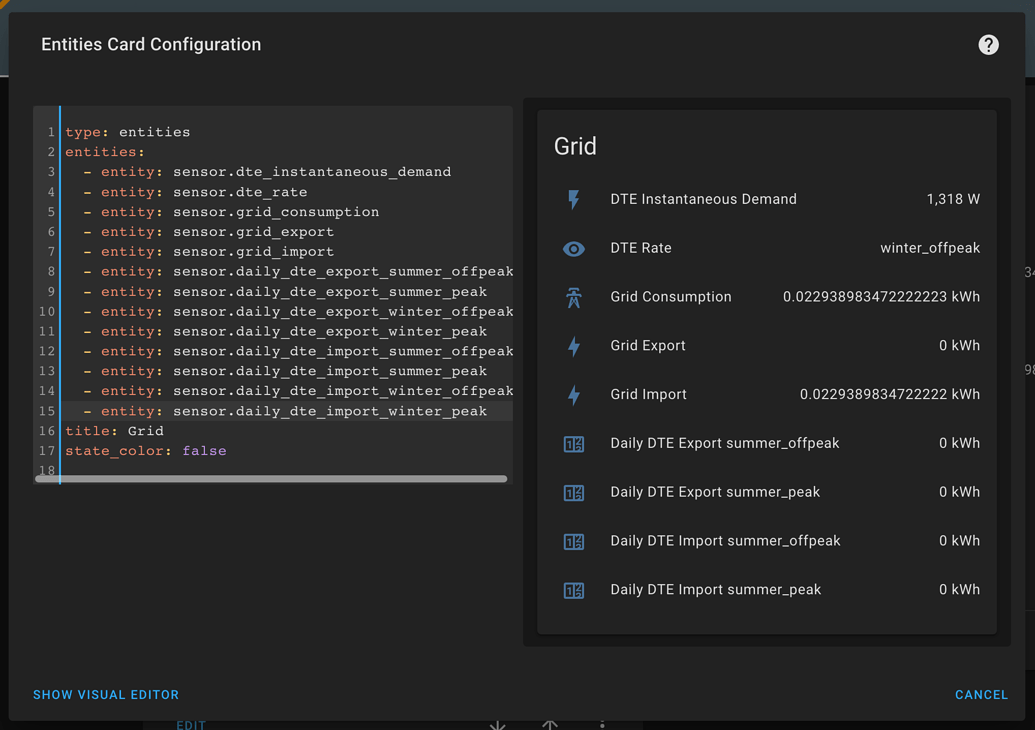Image resolution: width=1035 pixels, height=730 pixels.
Task: Click the lightning icon beside DTE Instantaneous Demand
Action: coord(573,199)
